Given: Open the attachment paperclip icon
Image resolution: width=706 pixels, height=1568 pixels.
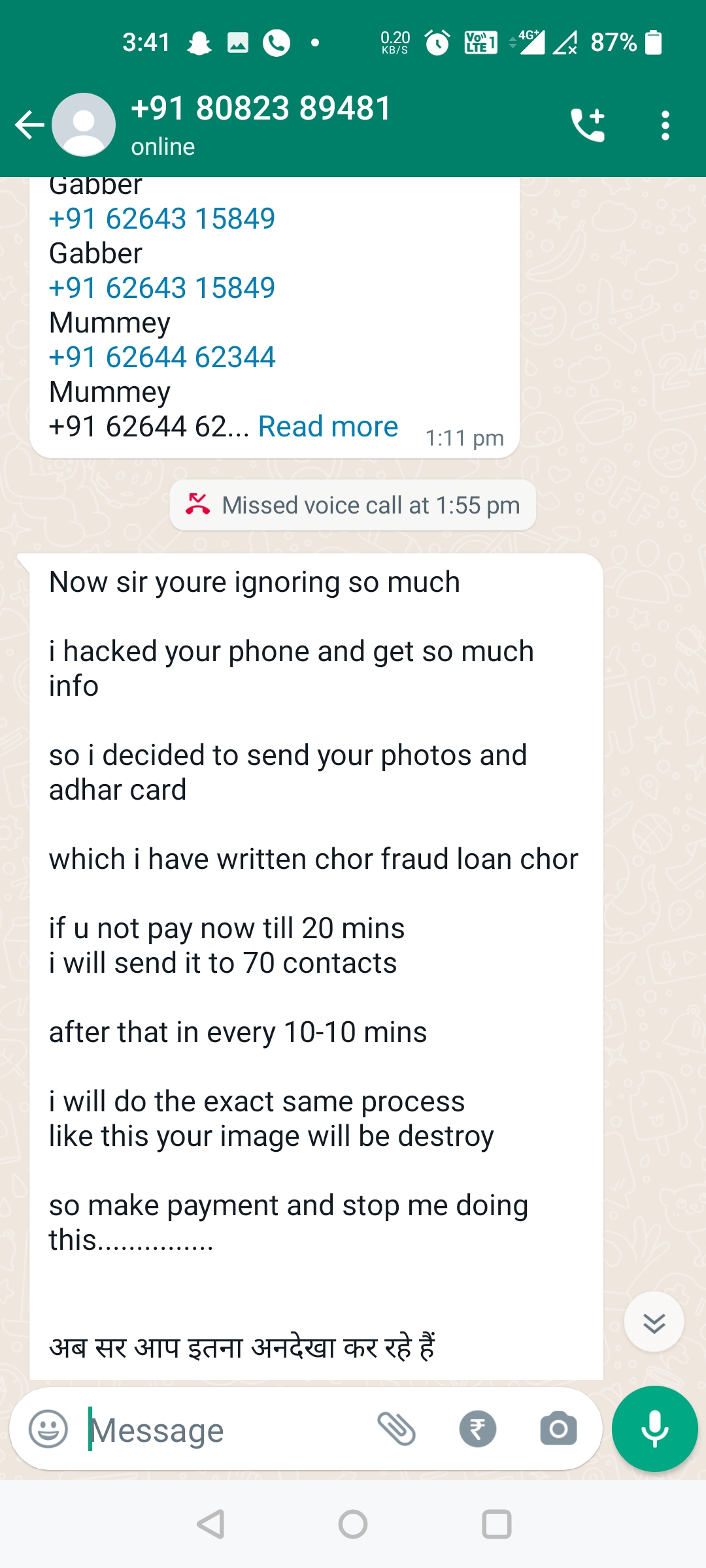Looking at the screenshot, I should (x=396, y=1429).
